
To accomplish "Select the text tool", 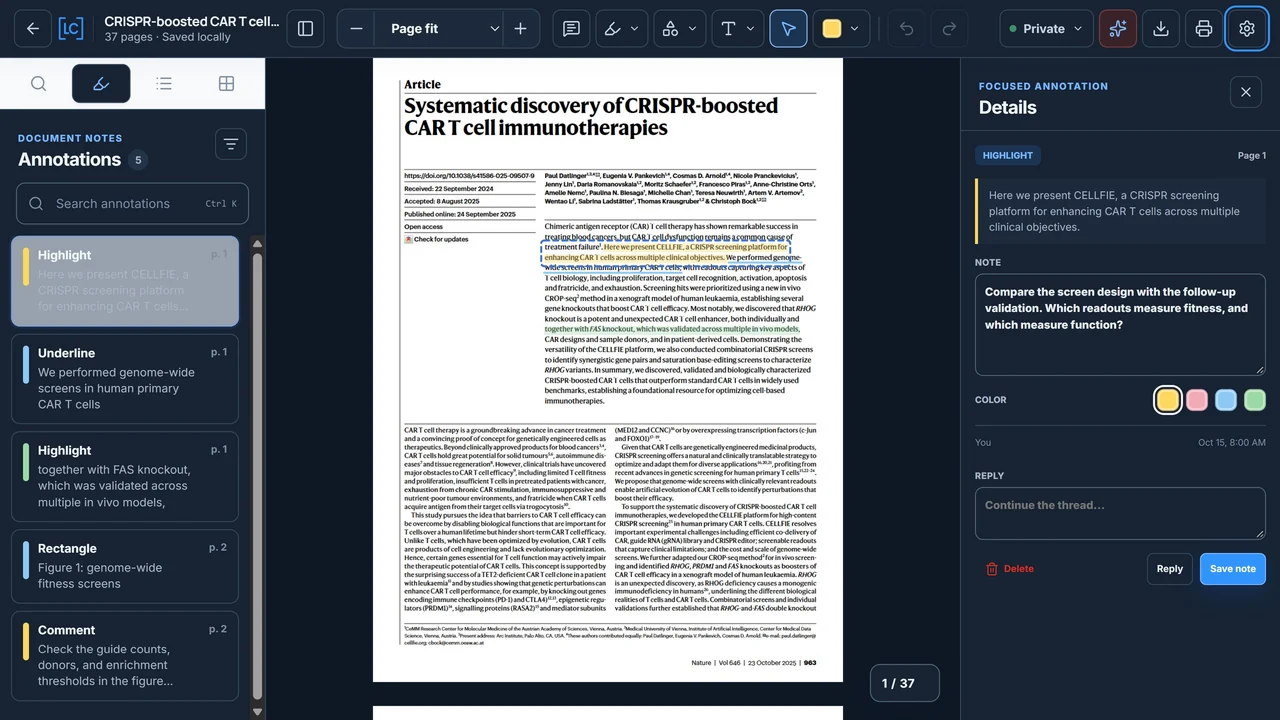I will [x=729, y=29].
